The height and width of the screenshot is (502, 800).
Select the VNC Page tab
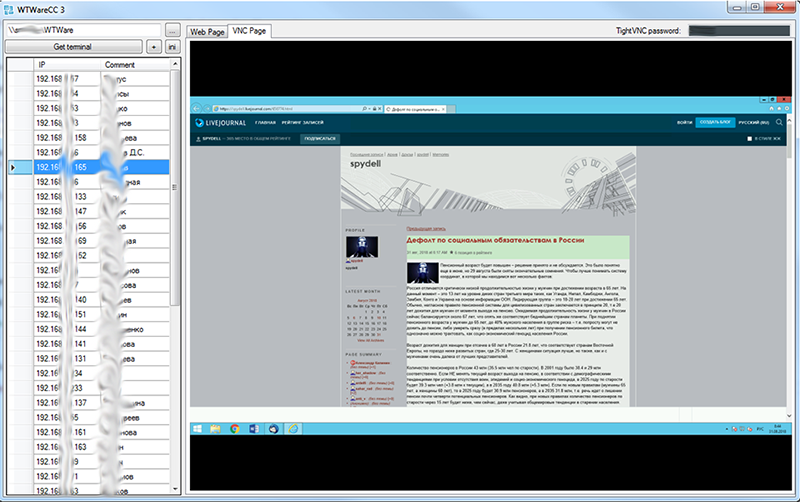(x=249, y=31)
